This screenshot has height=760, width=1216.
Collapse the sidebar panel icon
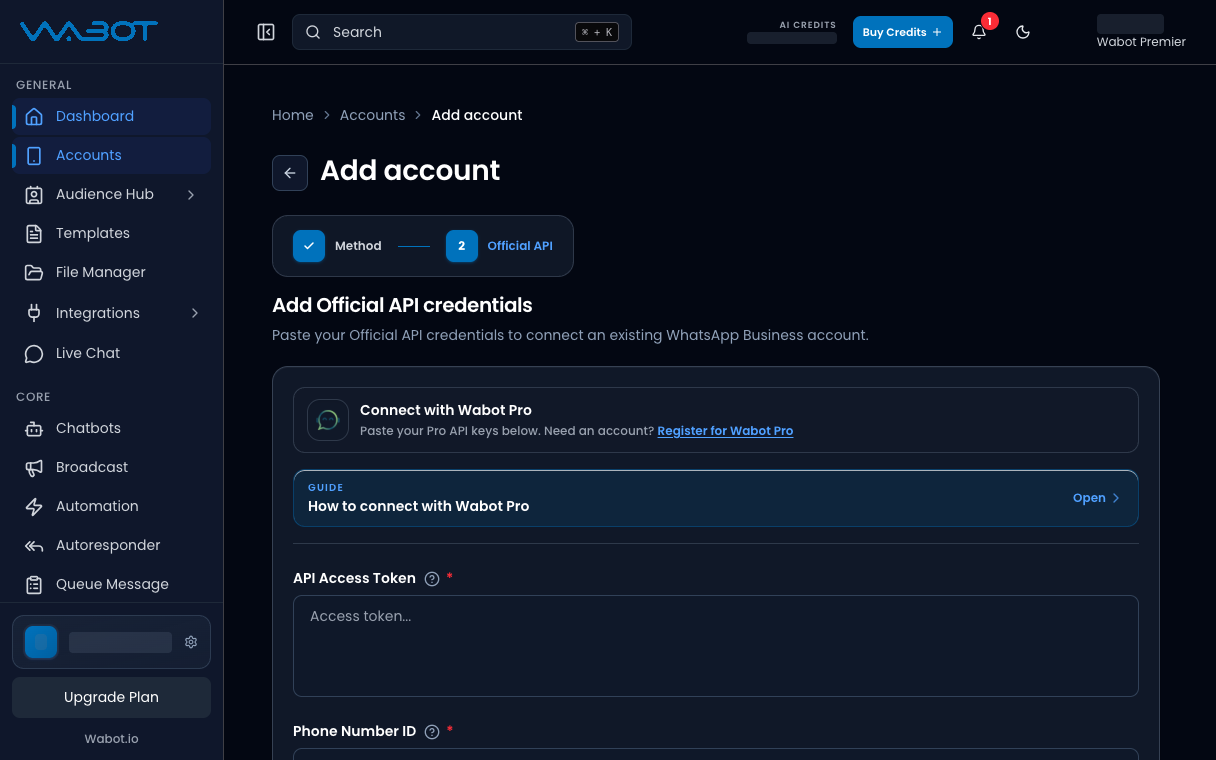point(266,32)
